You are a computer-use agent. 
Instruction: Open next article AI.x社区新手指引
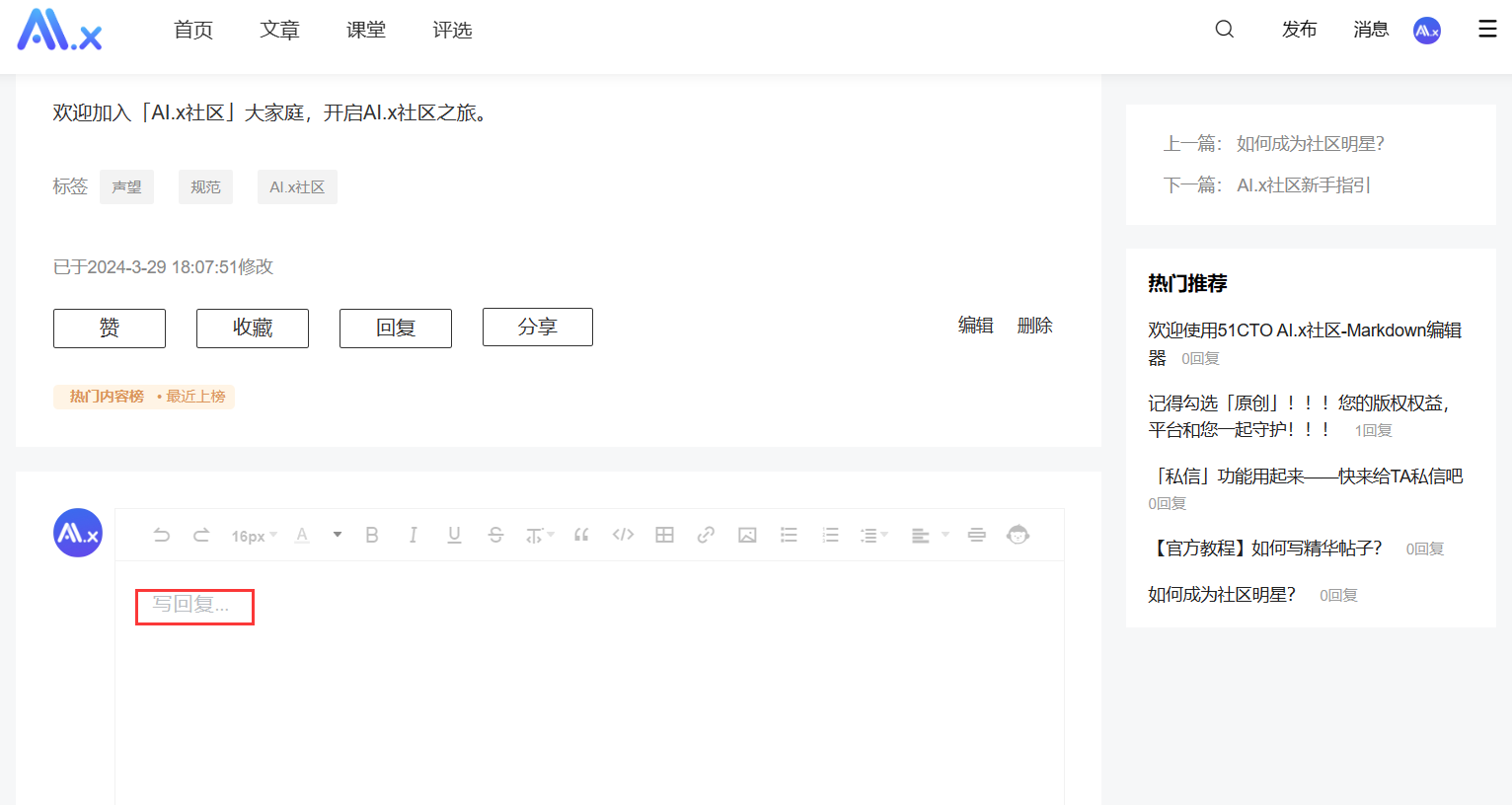1304,185
